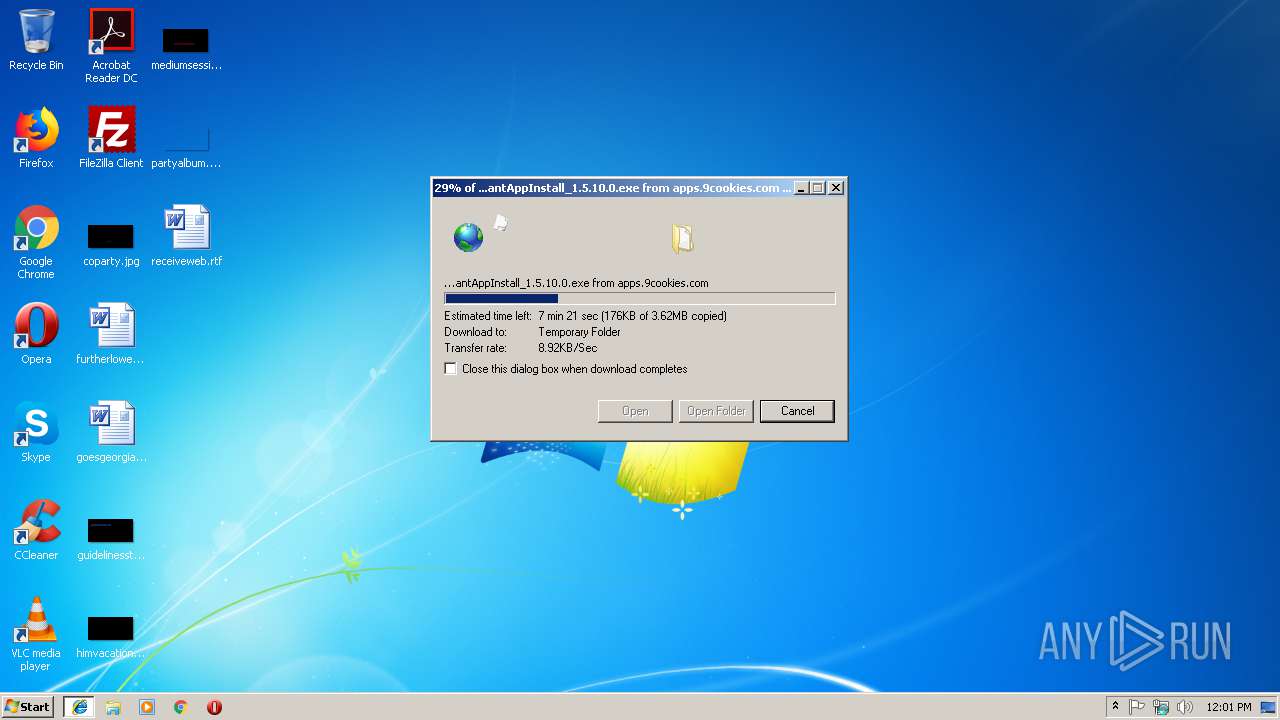
Task: Click the antAppInstall file name text
Action: coord(576,283)
